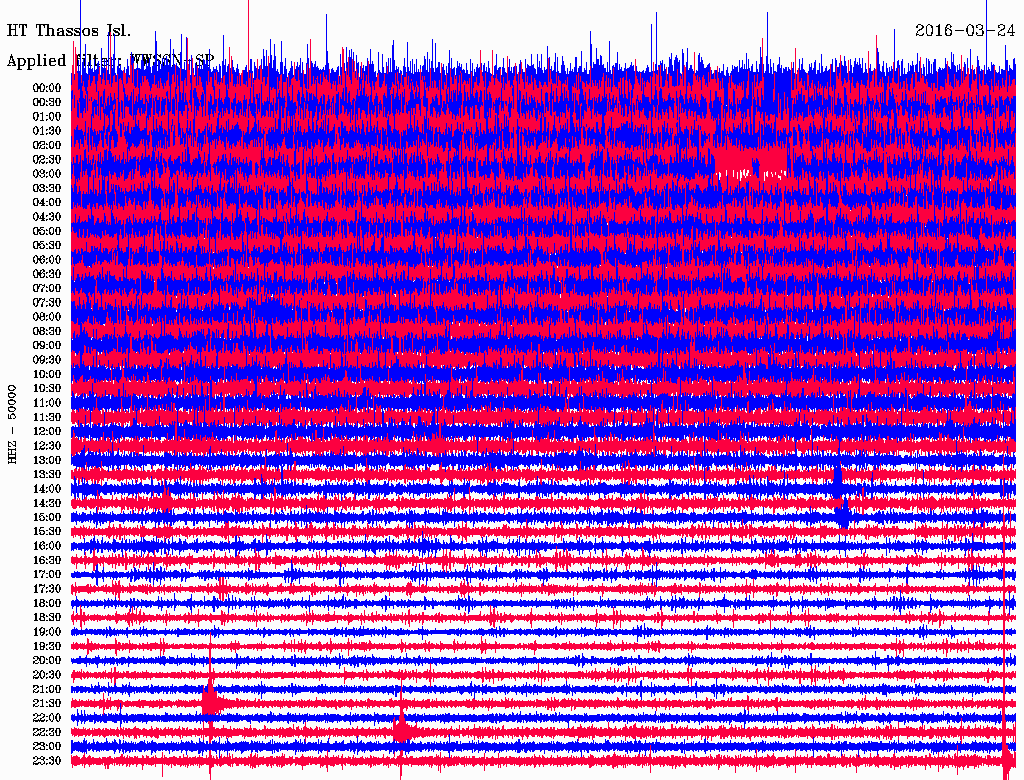
Task: Click the 18:30 time label
Action: pyautogui.click(x=47, y=617)
